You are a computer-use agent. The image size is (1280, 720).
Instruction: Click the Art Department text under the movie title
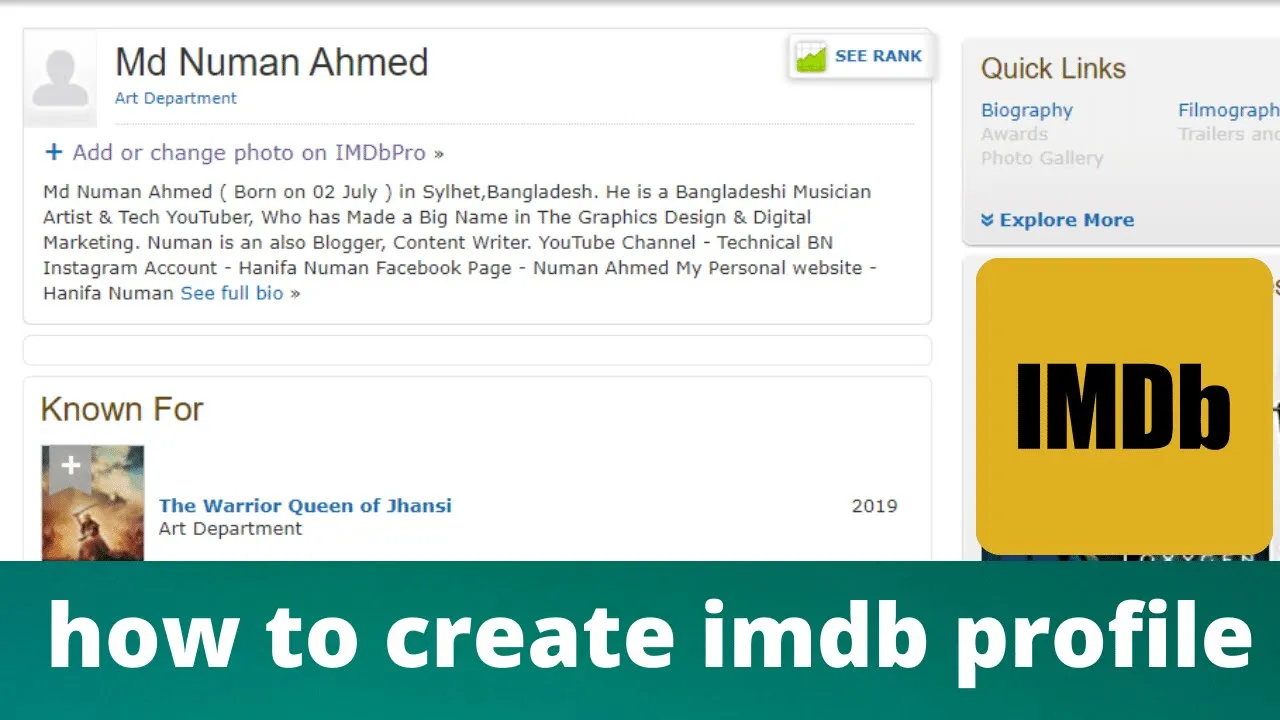tap(230, 529)
